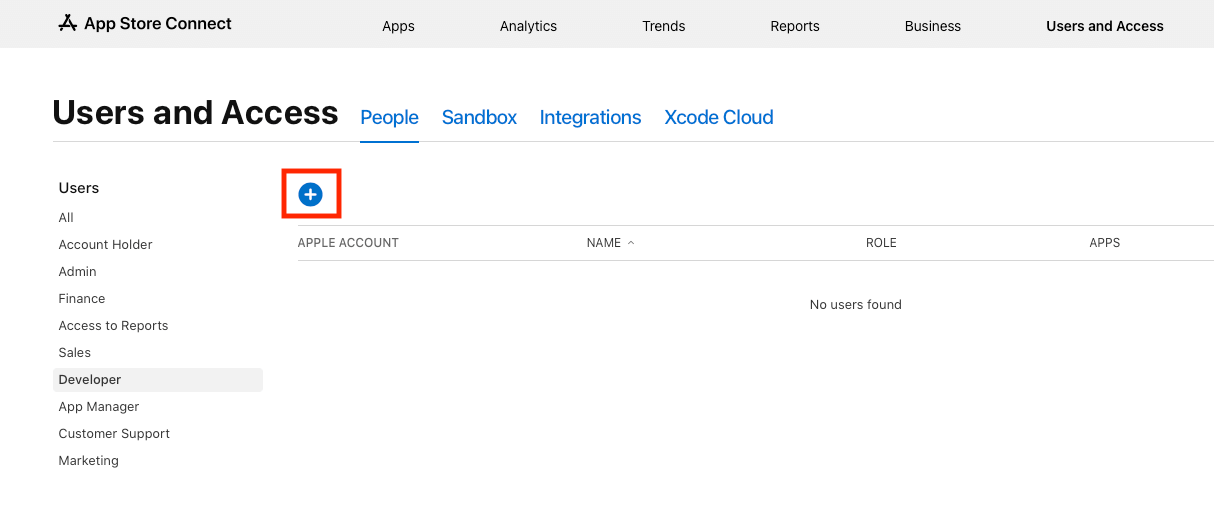This screenshot has height=523, width=1214.
Task: Open the Integrations tab
Action: coord(590,117)
